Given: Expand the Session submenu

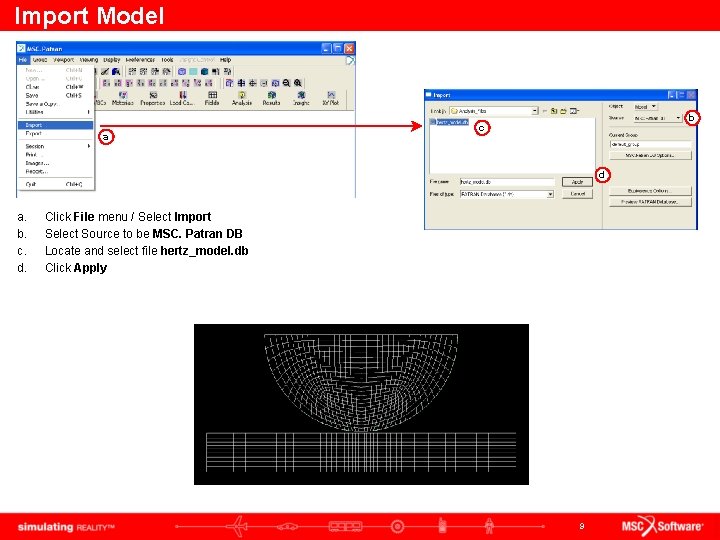Looking at the screenshot, I should point(55,146).
